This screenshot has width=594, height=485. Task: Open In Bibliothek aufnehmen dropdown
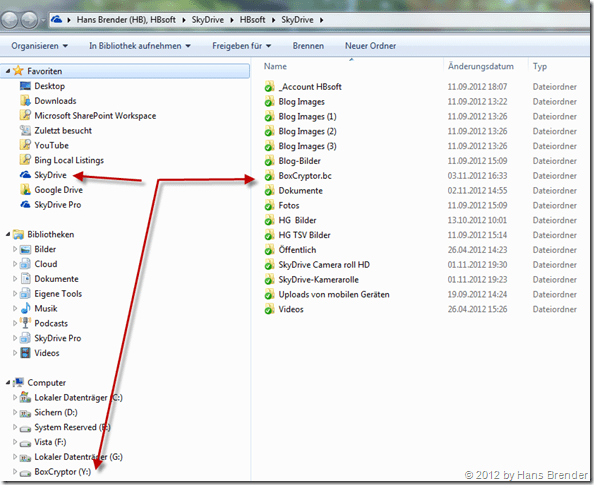[x=140, y=46]
